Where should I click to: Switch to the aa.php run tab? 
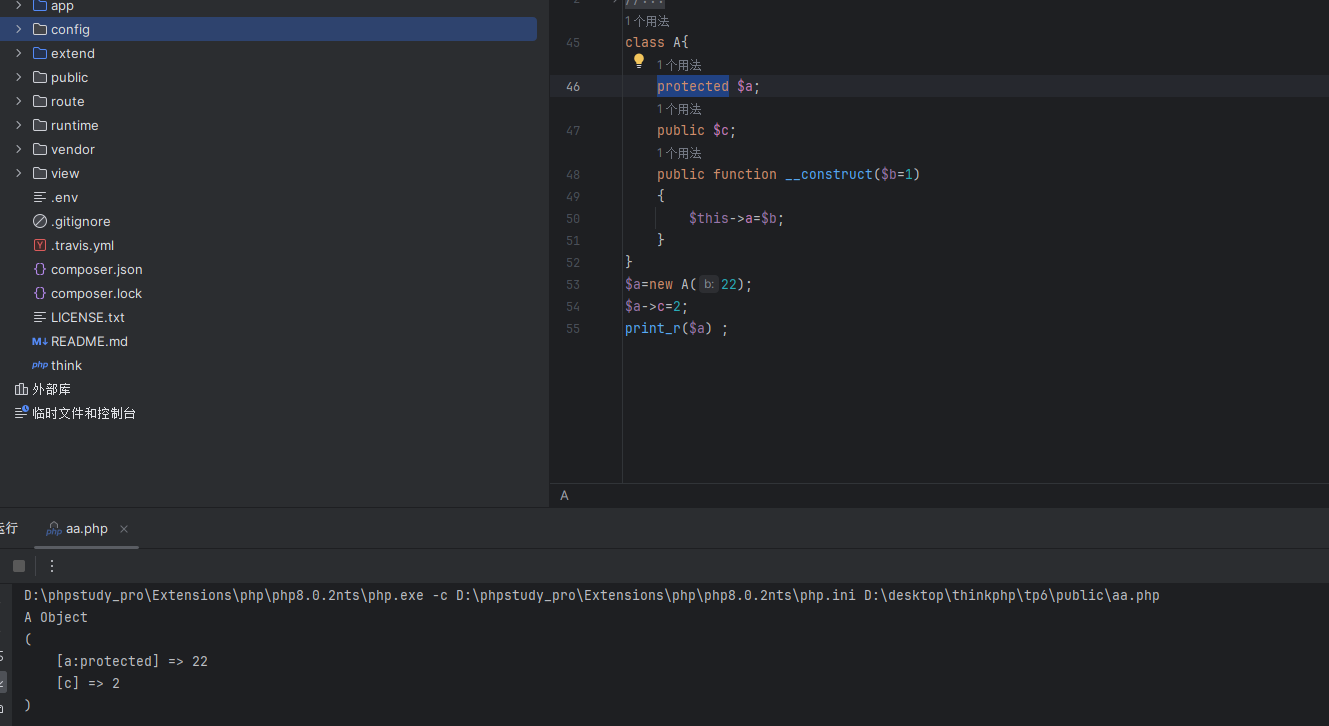click(87, 529)
